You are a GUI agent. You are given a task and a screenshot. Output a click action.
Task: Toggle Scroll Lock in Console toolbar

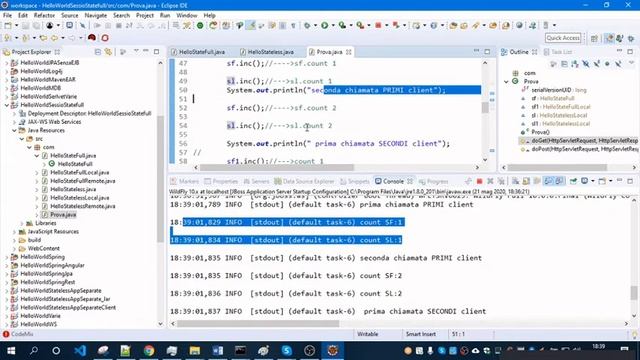pyautogui.click(x=526, y=181)
